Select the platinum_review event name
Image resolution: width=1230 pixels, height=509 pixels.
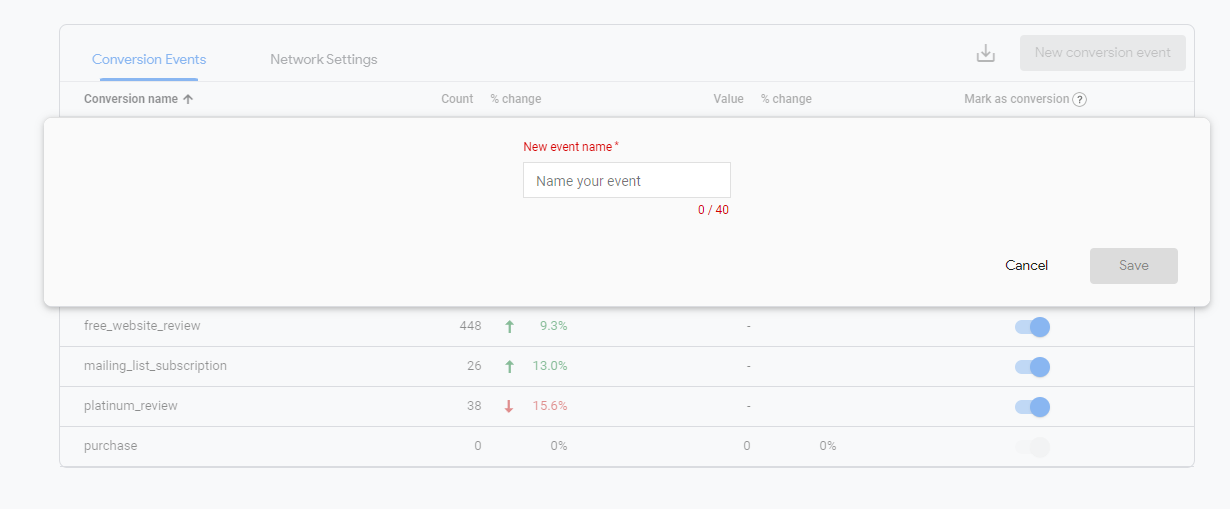(131, 406)
